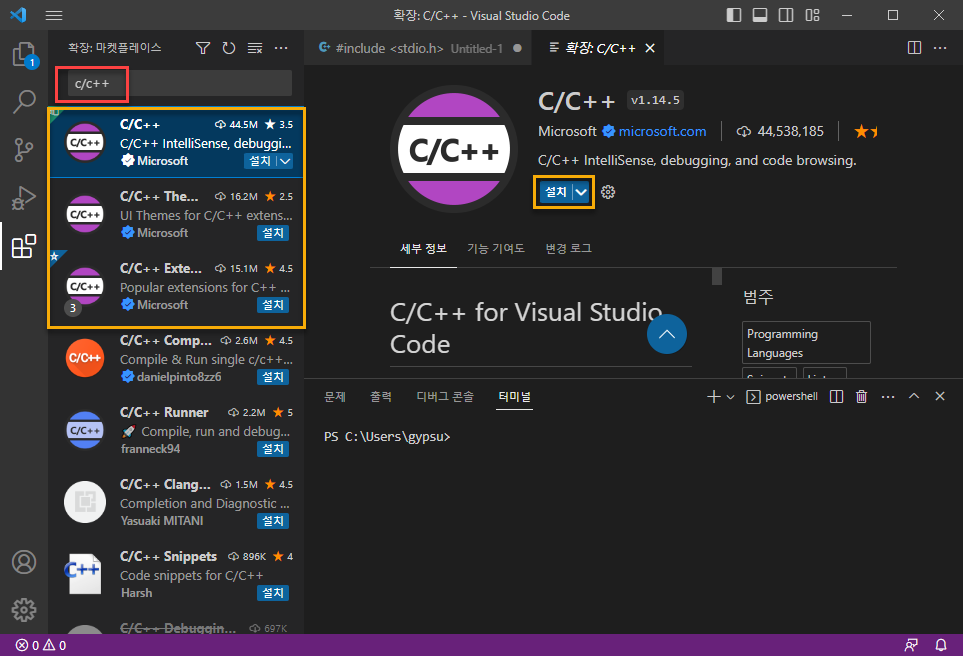Screen dimensions: 963x656
Task: Split the editor to the right
Action: point(914,48)
